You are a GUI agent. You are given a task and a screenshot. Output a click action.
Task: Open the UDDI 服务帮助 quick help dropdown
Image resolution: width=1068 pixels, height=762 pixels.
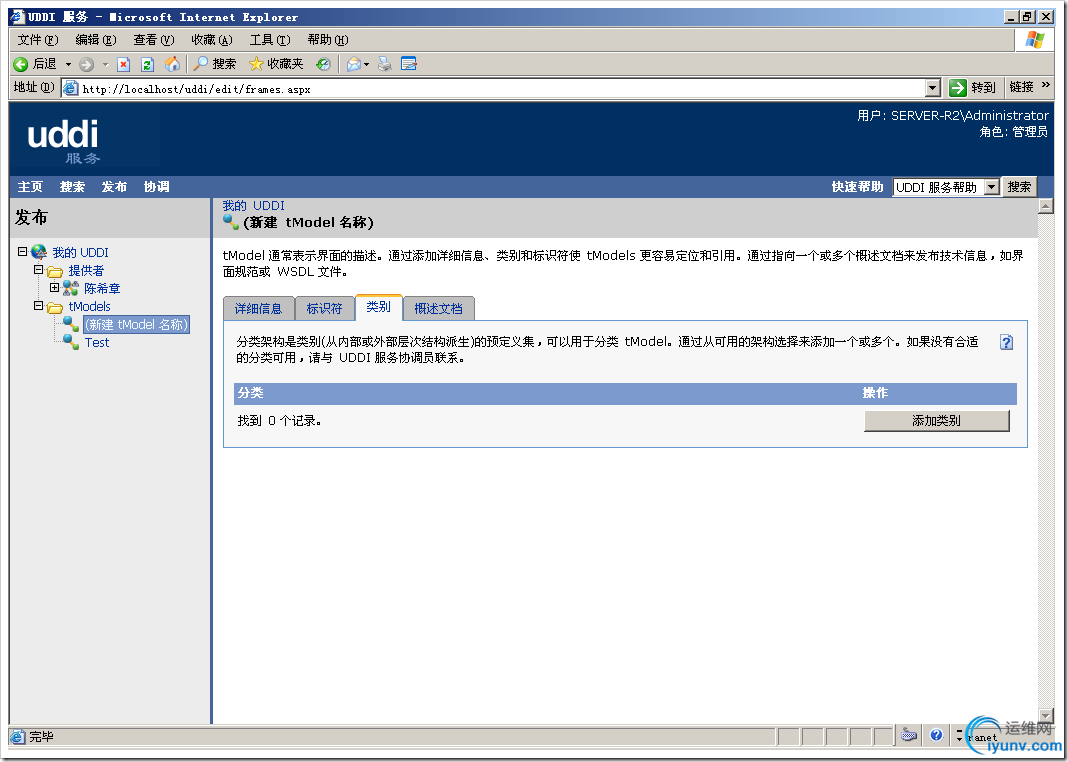(991, 187)
